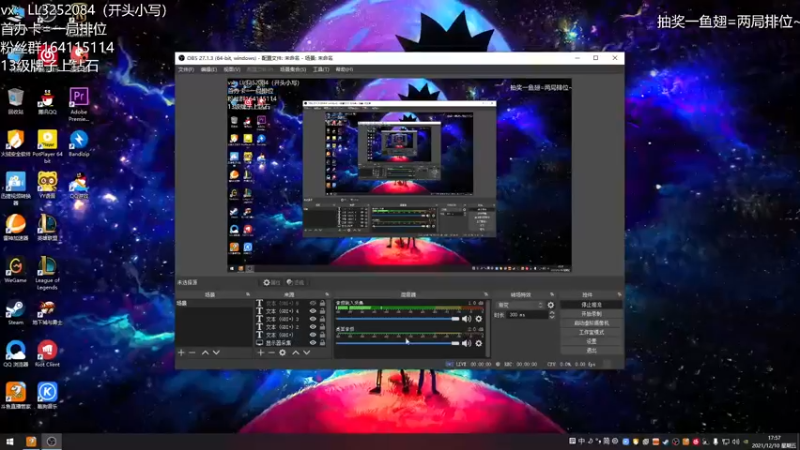Select the Recycle Bin desktop icon
800x450 pixels.
[x=16, y=101]
